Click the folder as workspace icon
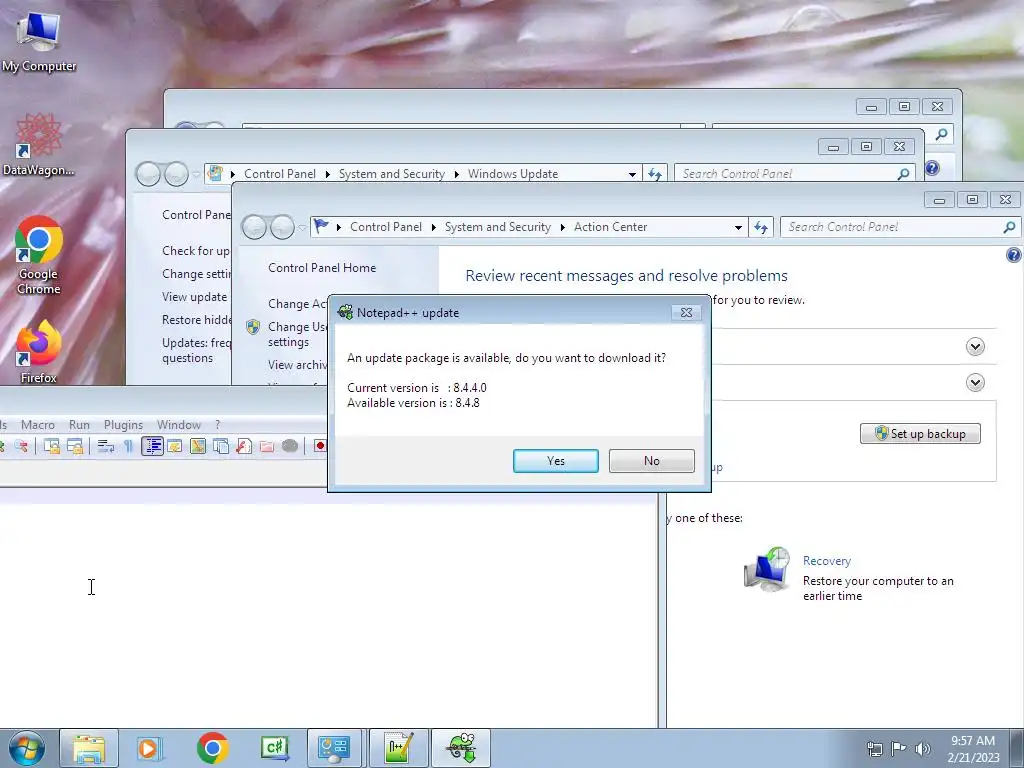1024x768 pixels. pos(266,446)
